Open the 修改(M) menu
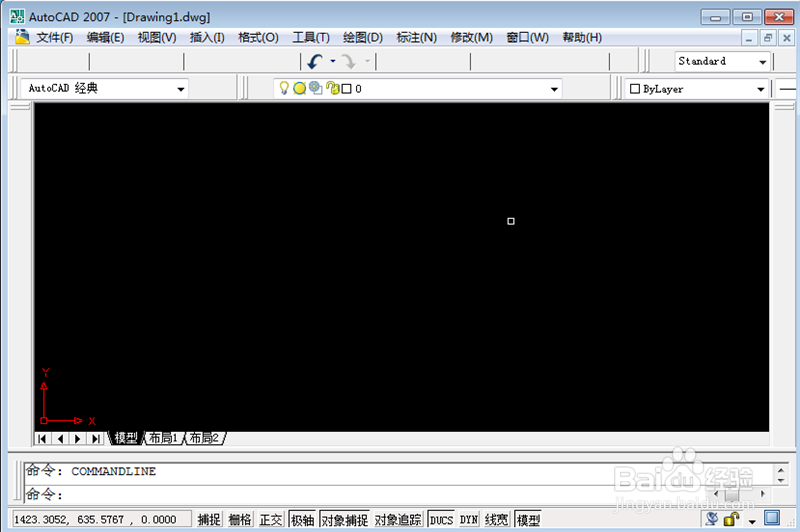This screenshot has width=800, height=532. (471, 37)
